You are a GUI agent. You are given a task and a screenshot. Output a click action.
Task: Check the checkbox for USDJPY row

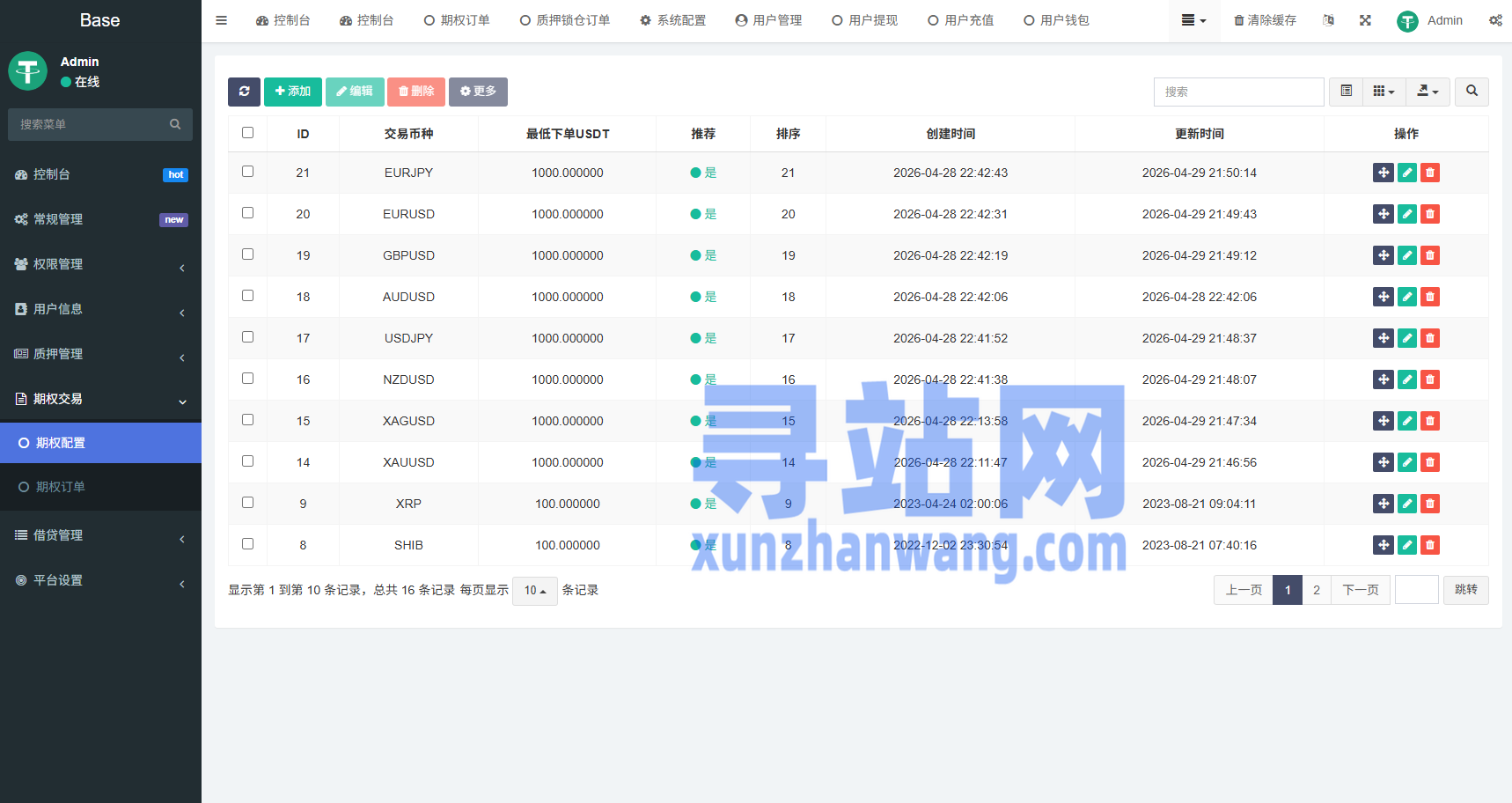click(x=247, y=337)
